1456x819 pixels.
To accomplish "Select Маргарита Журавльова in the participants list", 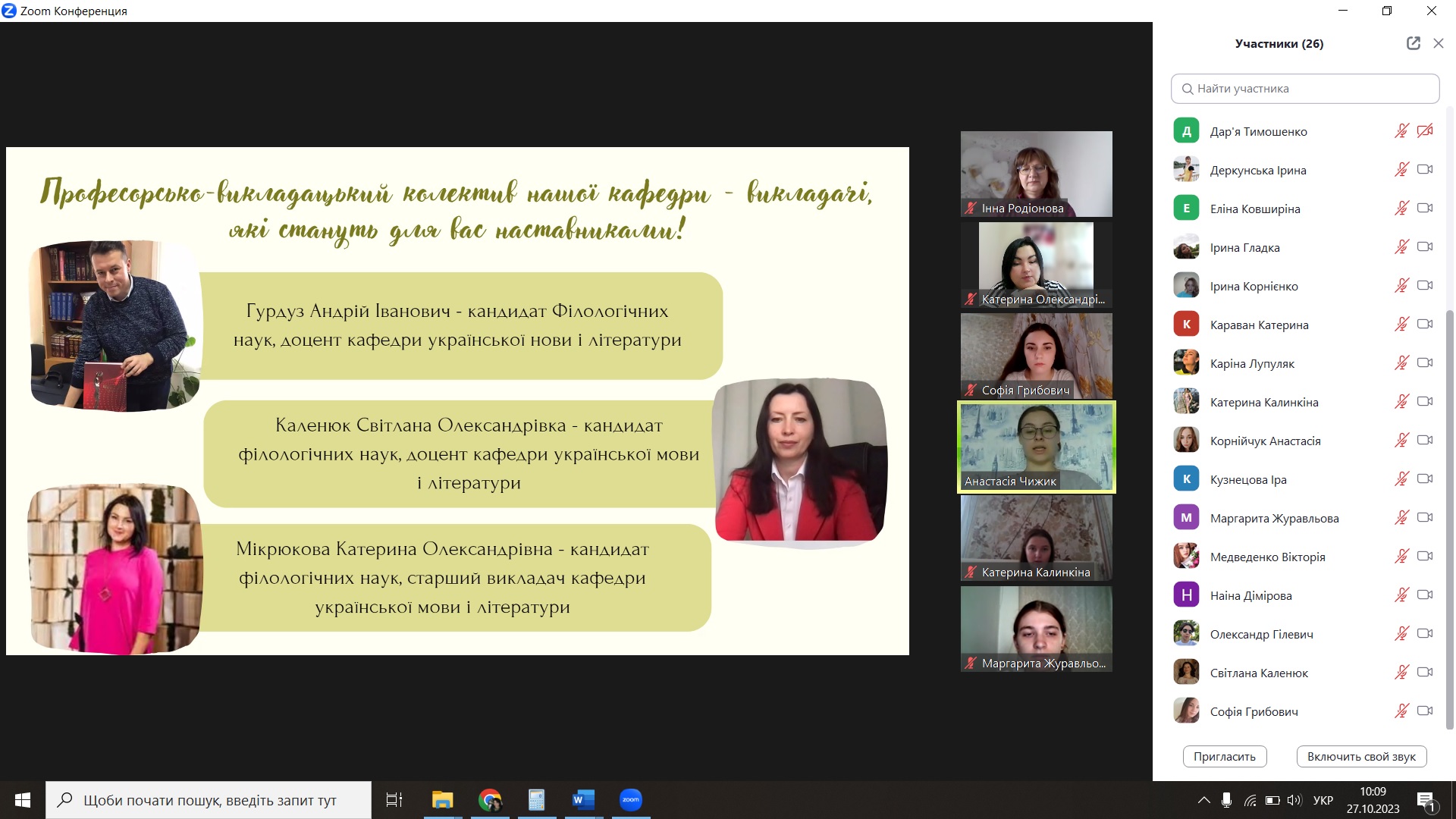I will 1274,518.
